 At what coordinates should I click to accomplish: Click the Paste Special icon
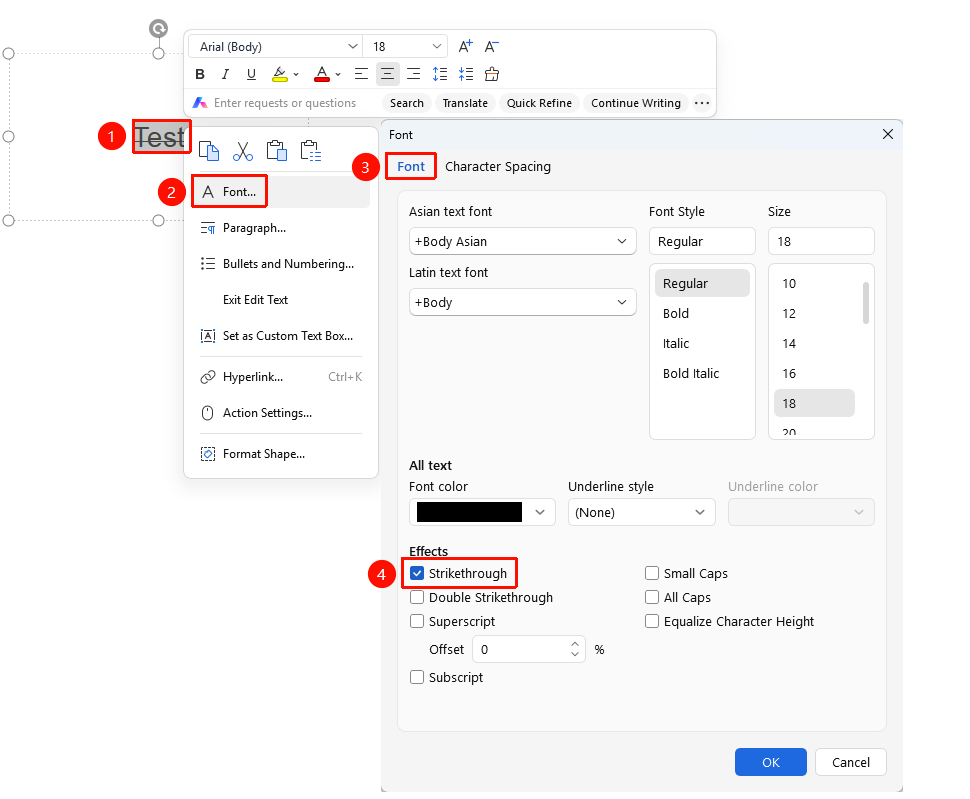(311, 151)
